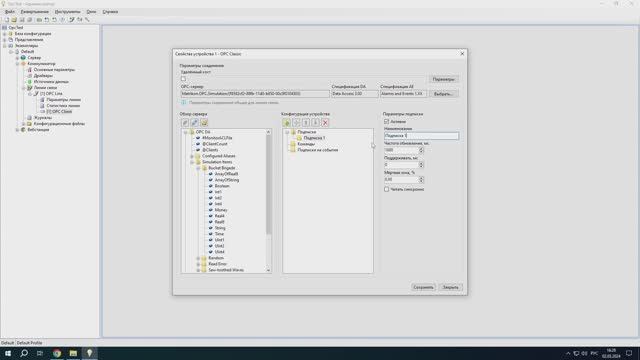Click scroll down arrow in server overview tree

tap(268, 270)
